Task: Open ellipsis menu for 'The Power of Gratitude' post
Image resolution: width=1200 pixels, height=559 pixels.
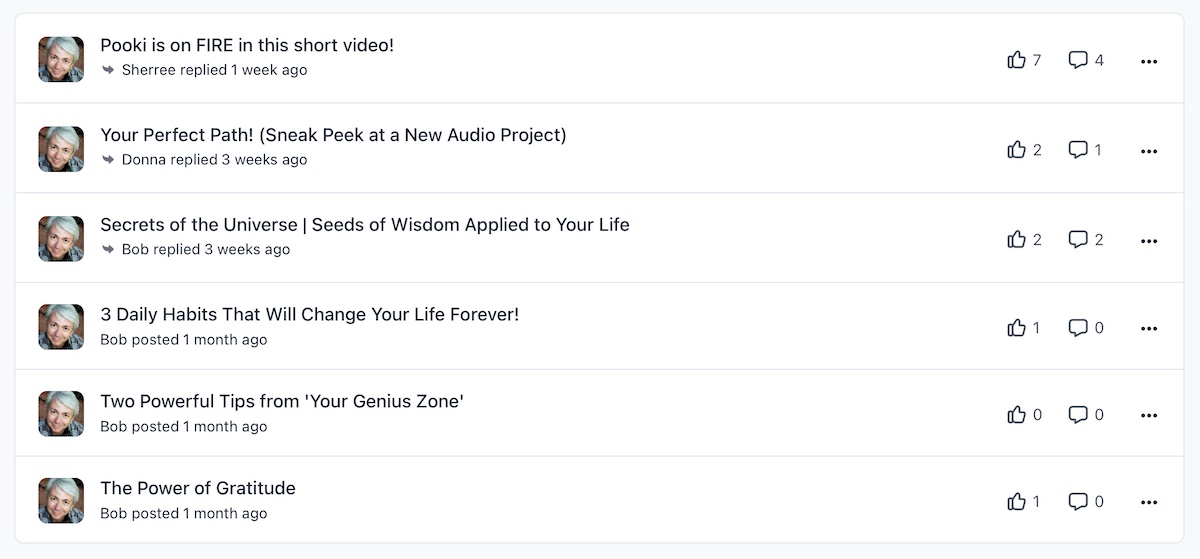Action: [x=1149, y=502]
